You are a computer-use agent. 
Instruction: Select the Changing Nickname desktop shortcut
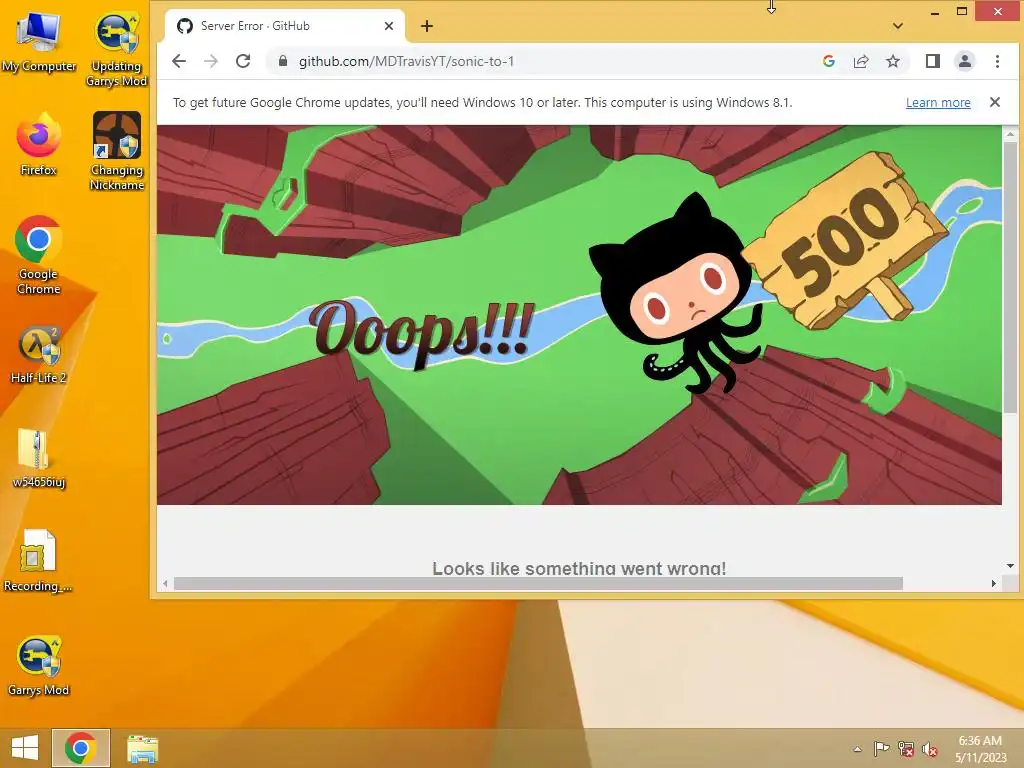[x=117, y=152]
